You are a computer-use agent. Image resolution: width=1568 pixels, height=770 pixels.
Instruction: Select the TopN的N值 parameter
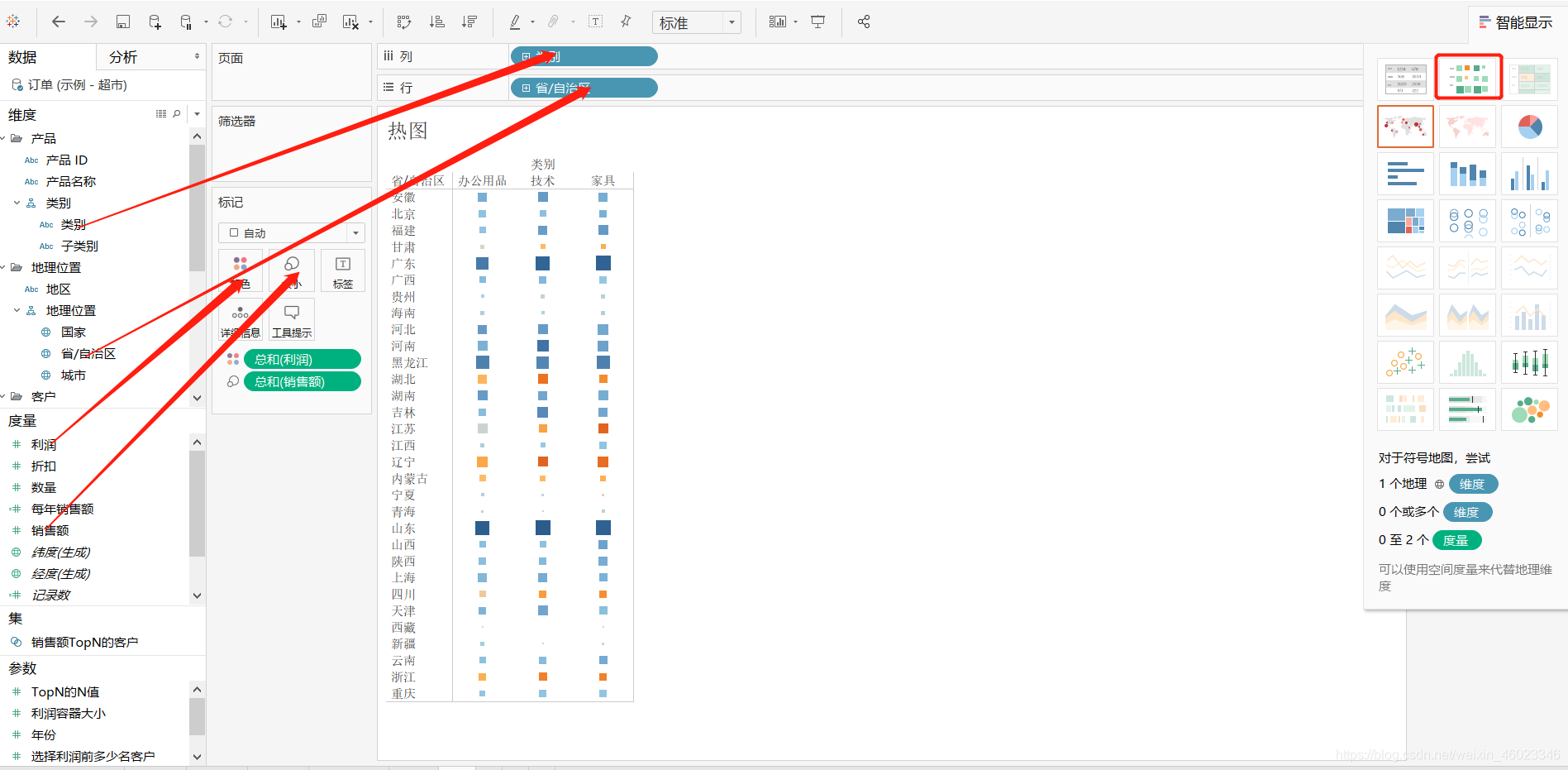65,691
